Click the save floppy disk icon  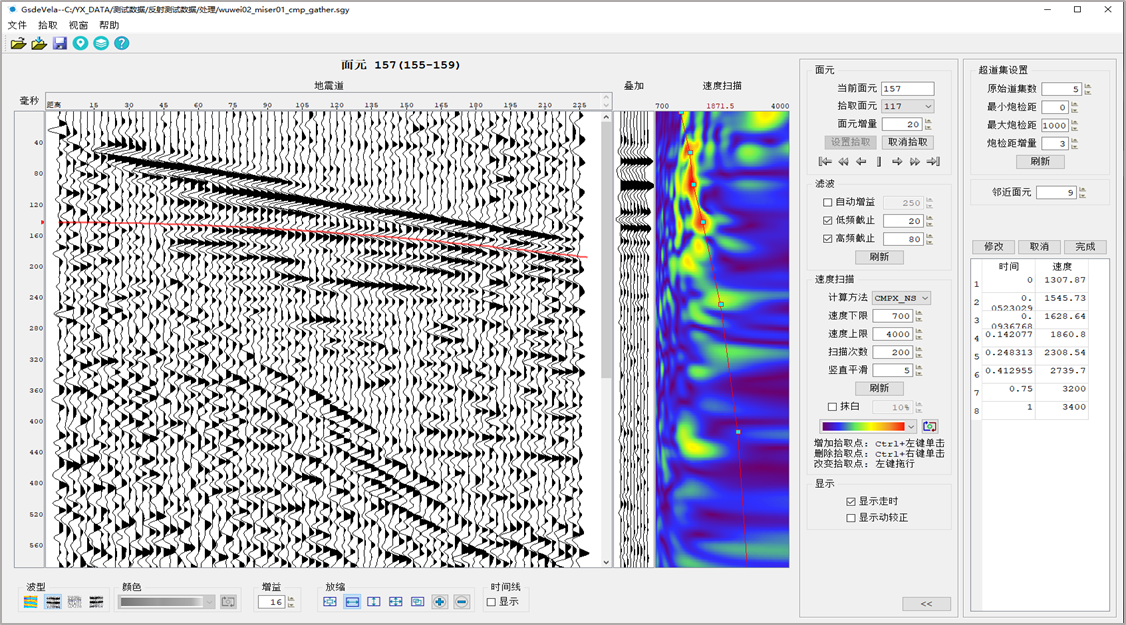[60, 43]
